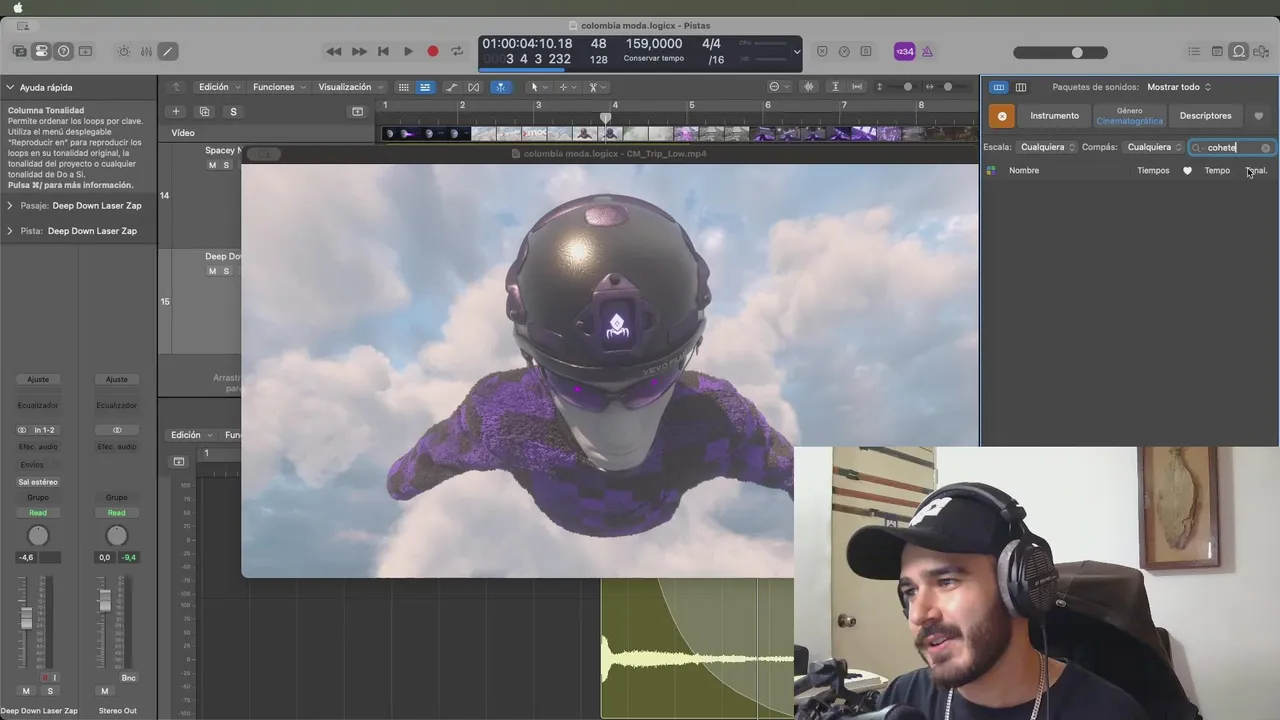Expand Pista: Deep Down Laser Zap
The height and width of the screenshot is (720, 1280).
tap(10, 230)
